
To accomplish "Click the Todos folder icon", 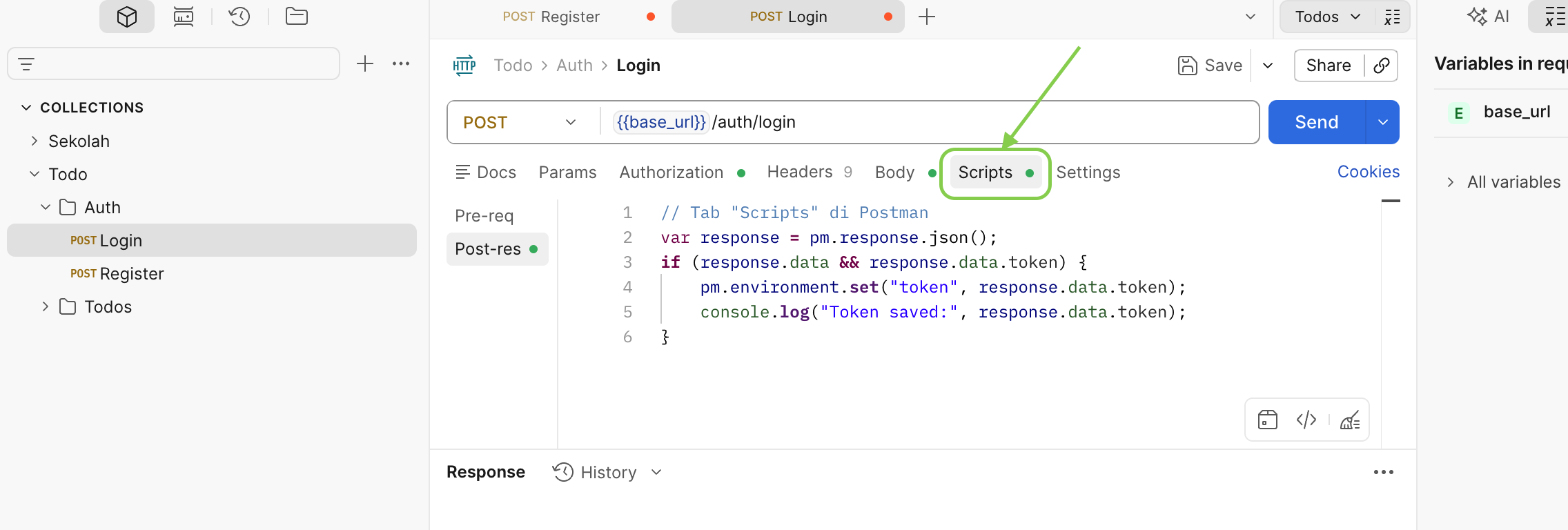I will [x=68, y=306].
